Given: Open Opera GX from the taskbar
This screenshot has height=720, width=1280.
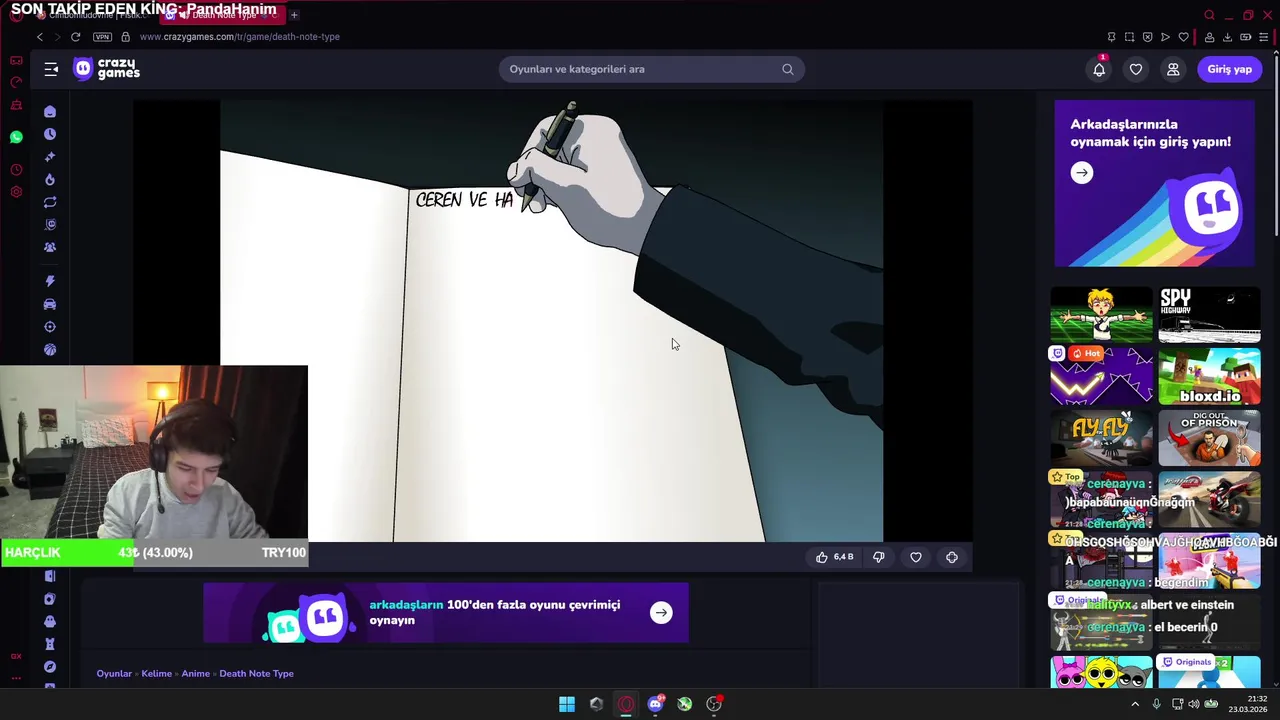Looking at the screenshot, I should pos(626,704).
